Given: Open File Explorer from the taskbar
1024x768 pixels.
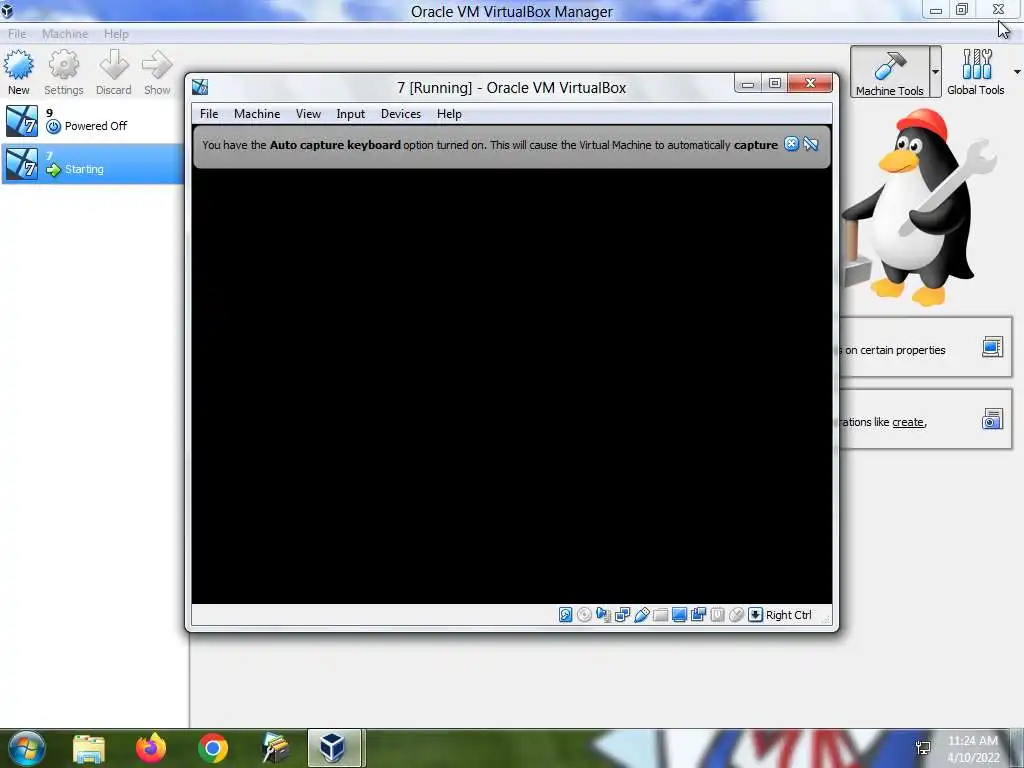Looking at the screenshot, I should point(89,748).
